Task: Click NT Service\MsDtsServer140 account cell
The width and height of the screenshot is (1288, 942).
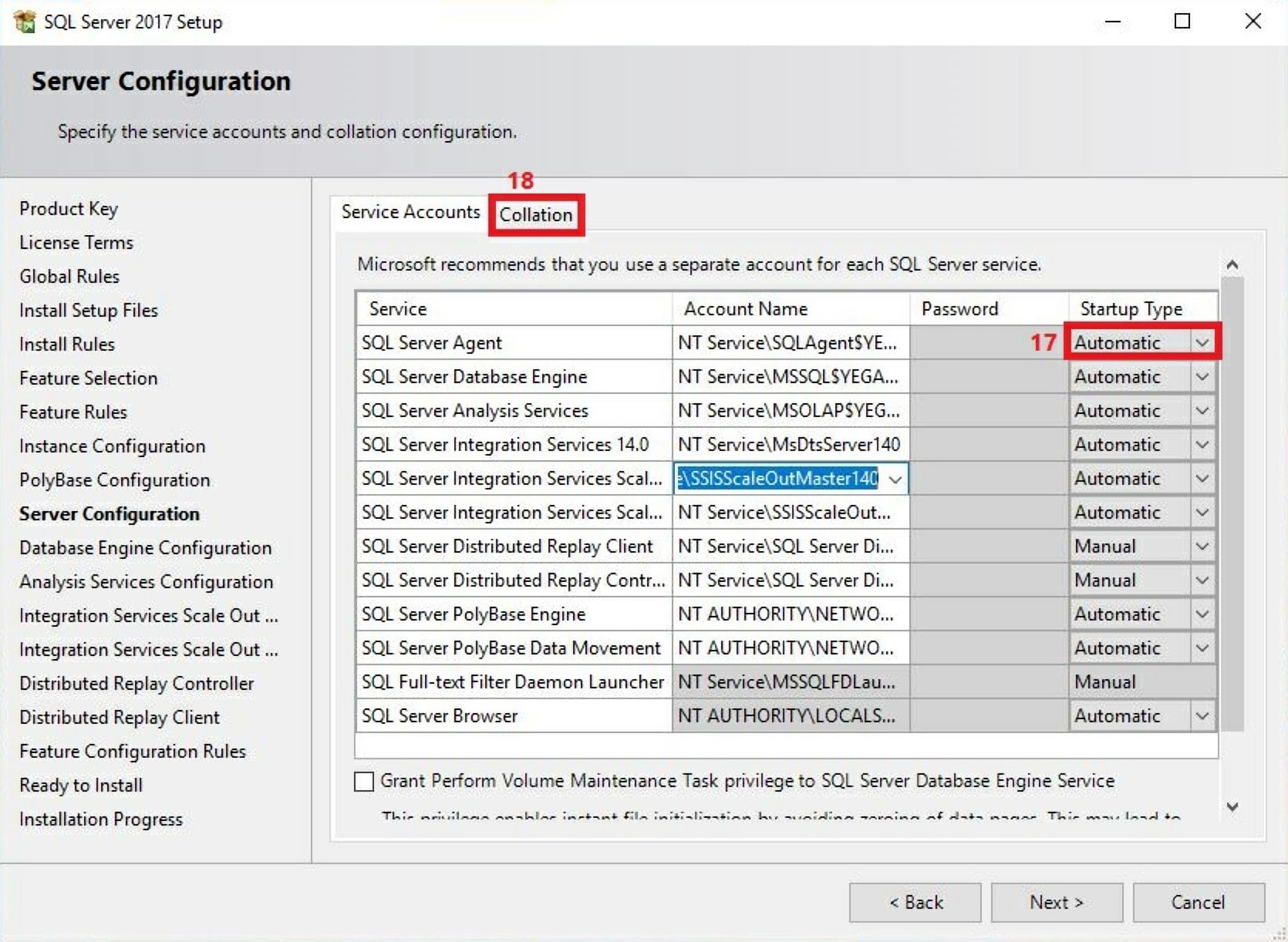Action: pos(791,445)
